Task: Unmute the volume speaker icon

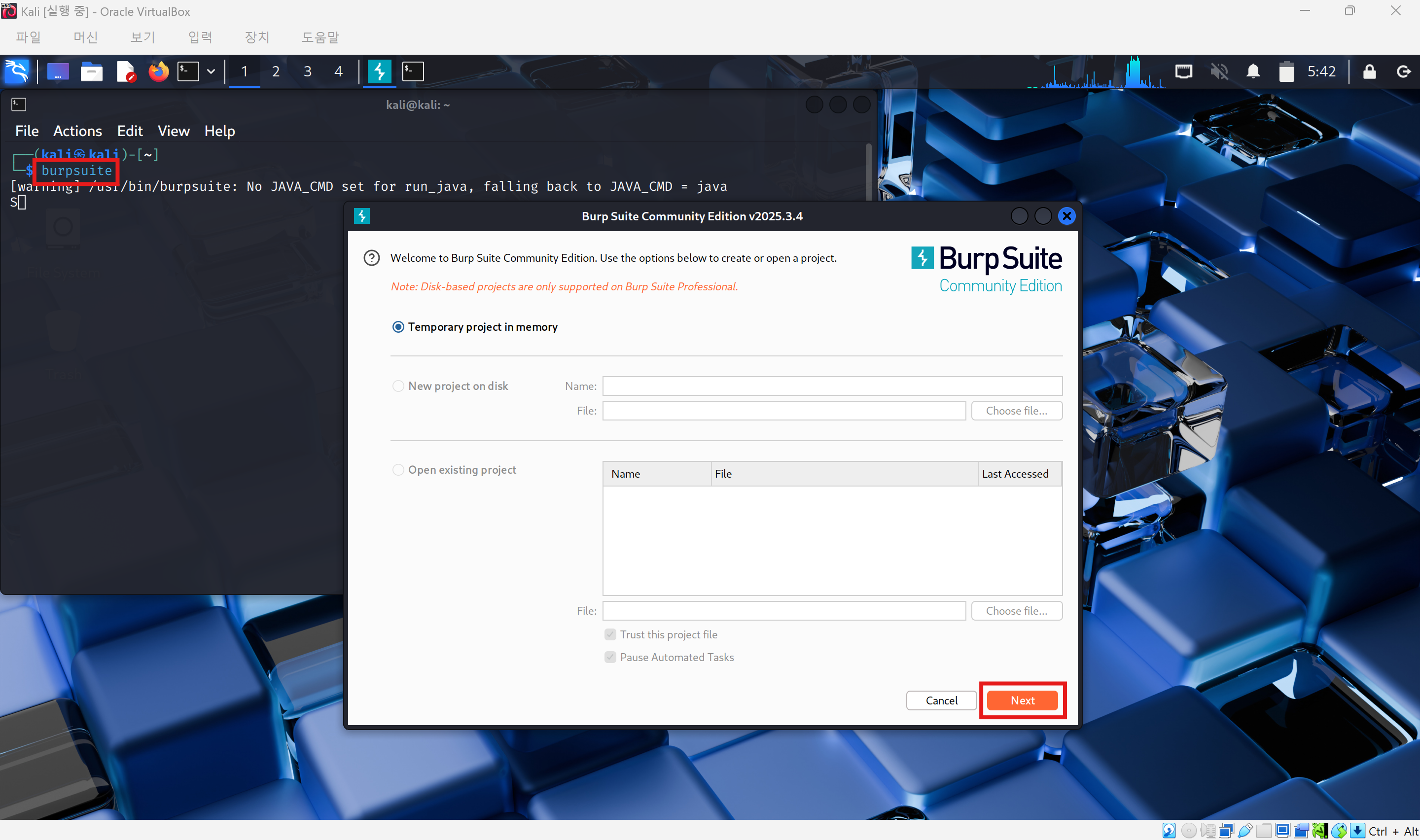Action: coord(1219,71)
